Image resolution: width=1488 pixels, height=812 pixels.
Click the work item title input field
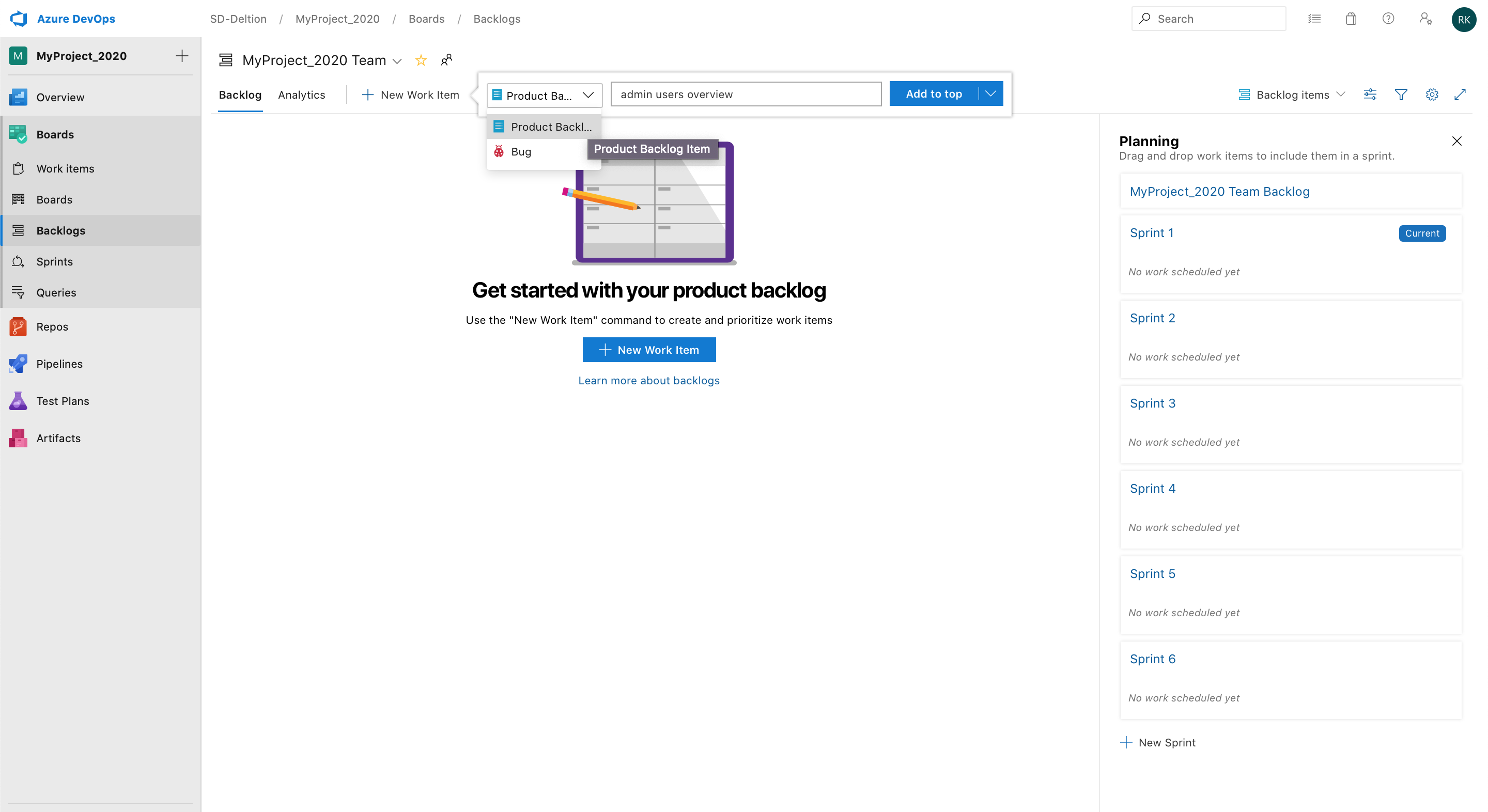click(x=746, y=94)
